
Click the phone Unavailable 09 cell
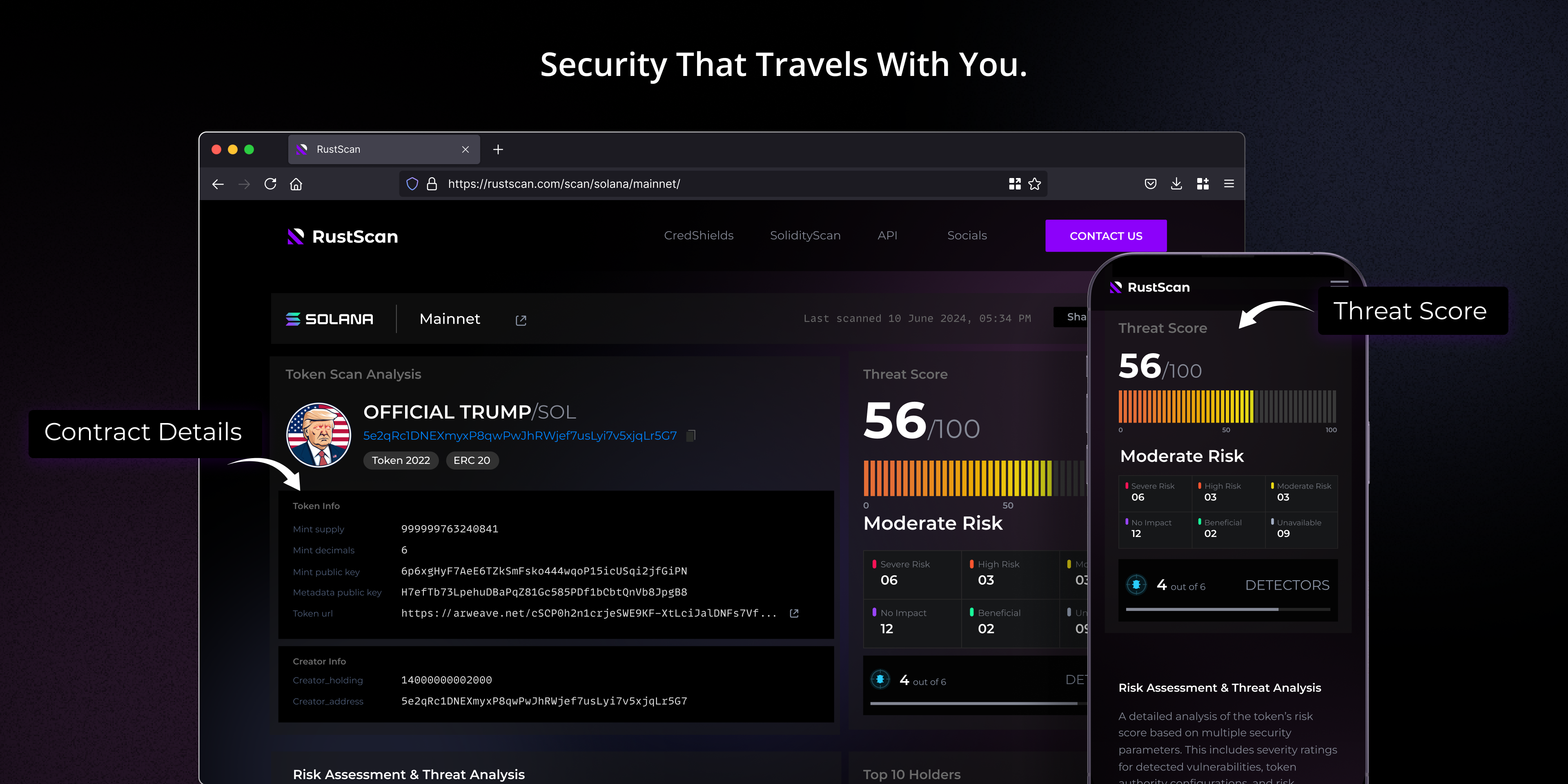coord(1301,530)
